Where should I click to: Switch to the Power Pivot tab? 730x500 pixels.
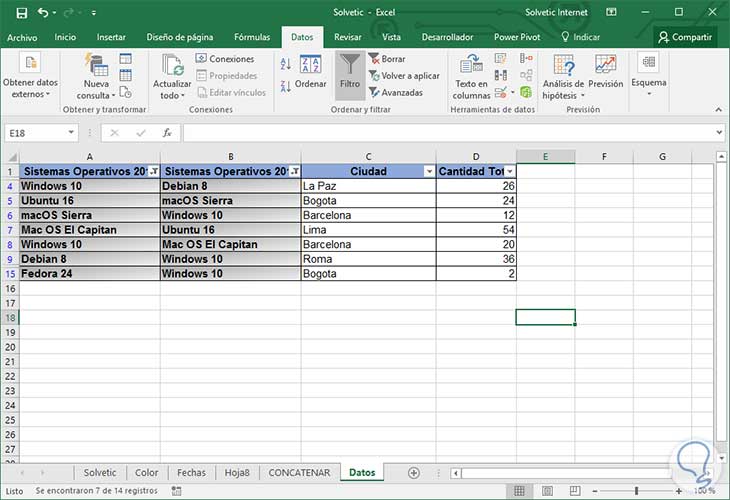pos(517,37)
